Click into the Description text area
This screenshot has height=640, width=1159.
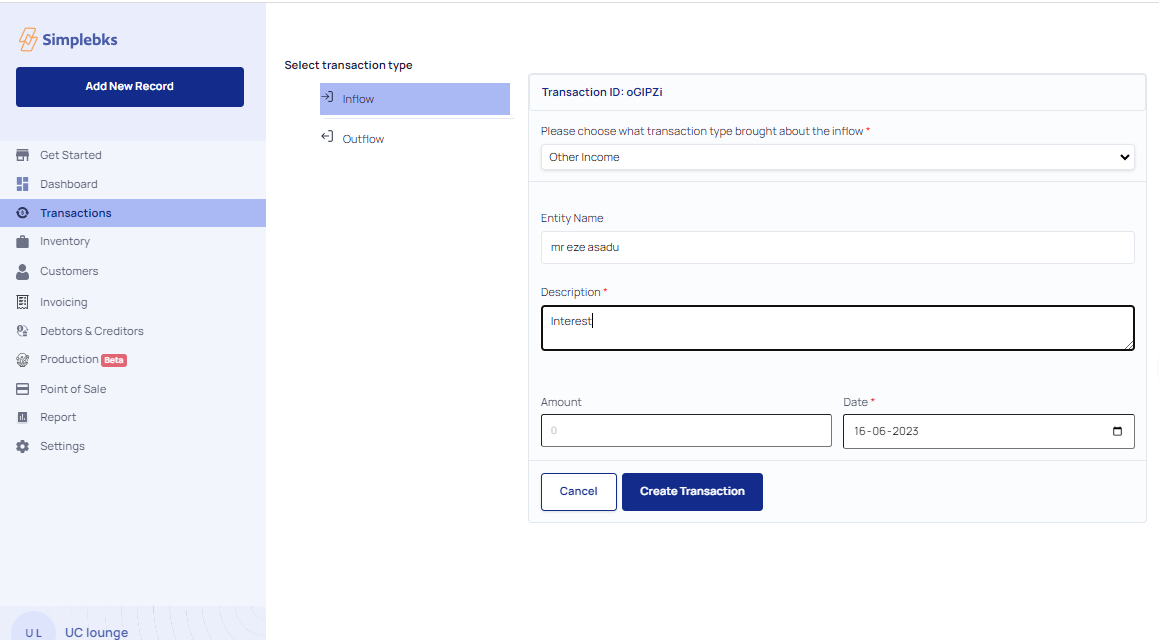[x=837, y=328]
